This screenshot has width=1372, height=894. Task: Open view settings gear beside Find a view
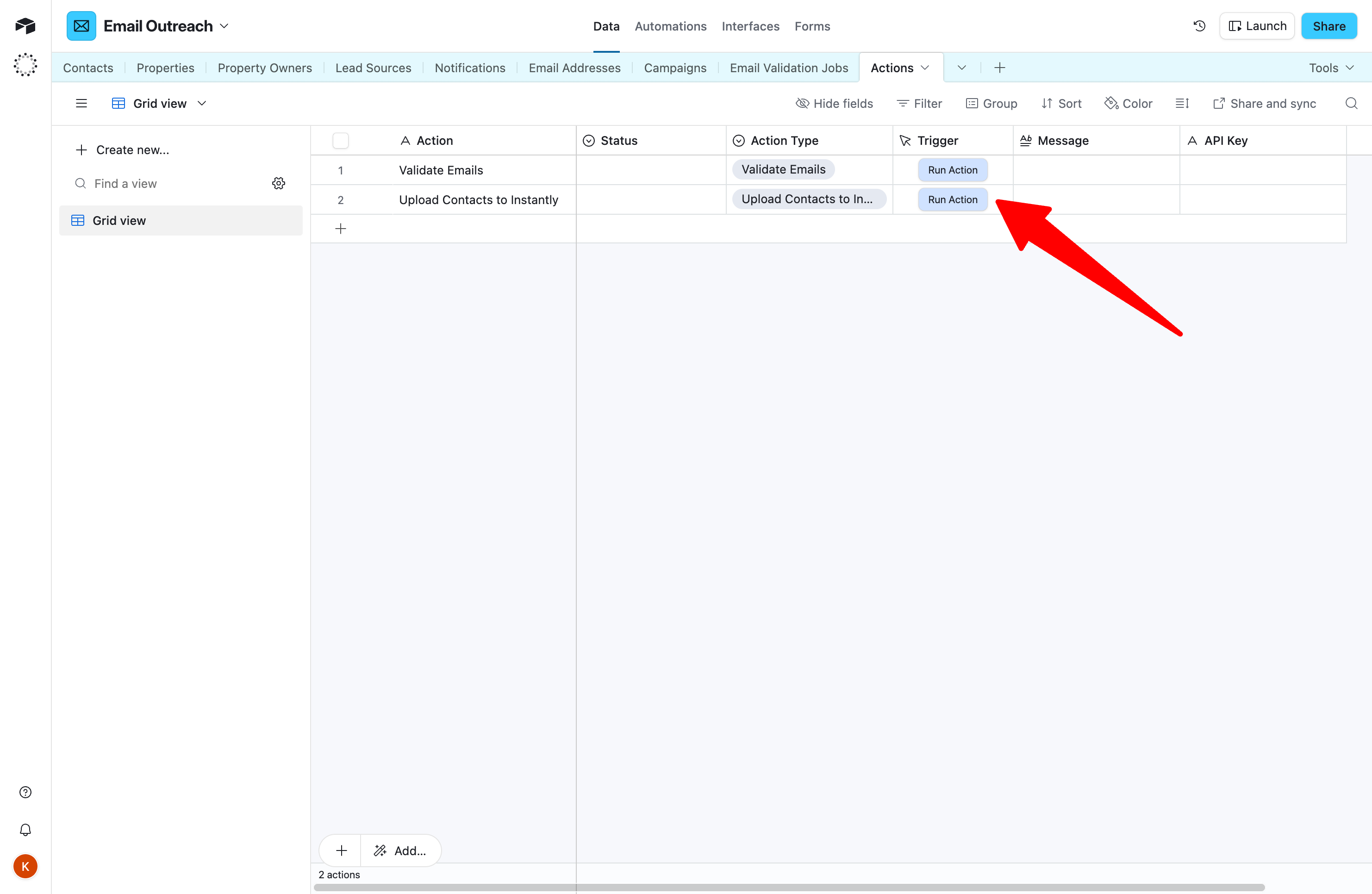[x=279, y=183]
